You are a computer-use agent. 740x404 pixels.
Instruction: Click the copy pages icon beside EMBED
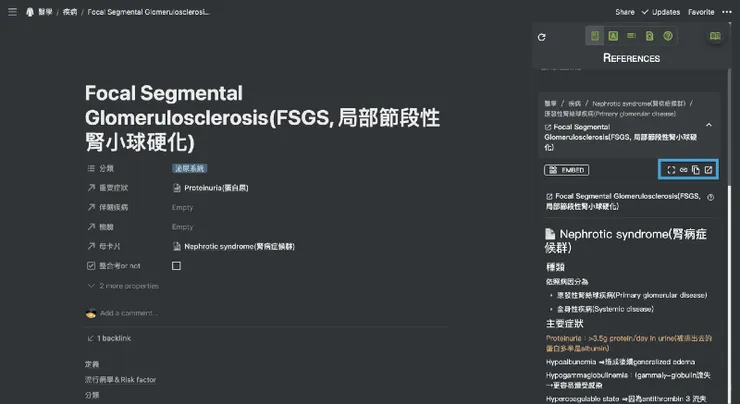pyautogui.click(x=696, y=170)
